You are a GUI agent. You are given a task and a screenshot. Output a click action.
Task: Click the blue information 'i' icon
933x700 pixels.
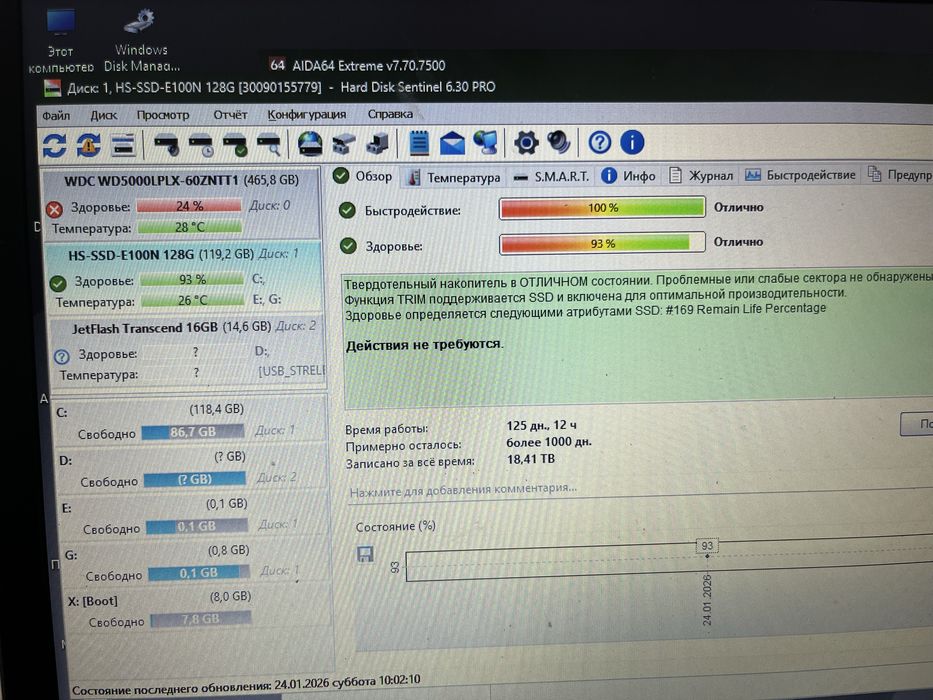[x=632, y=142]
